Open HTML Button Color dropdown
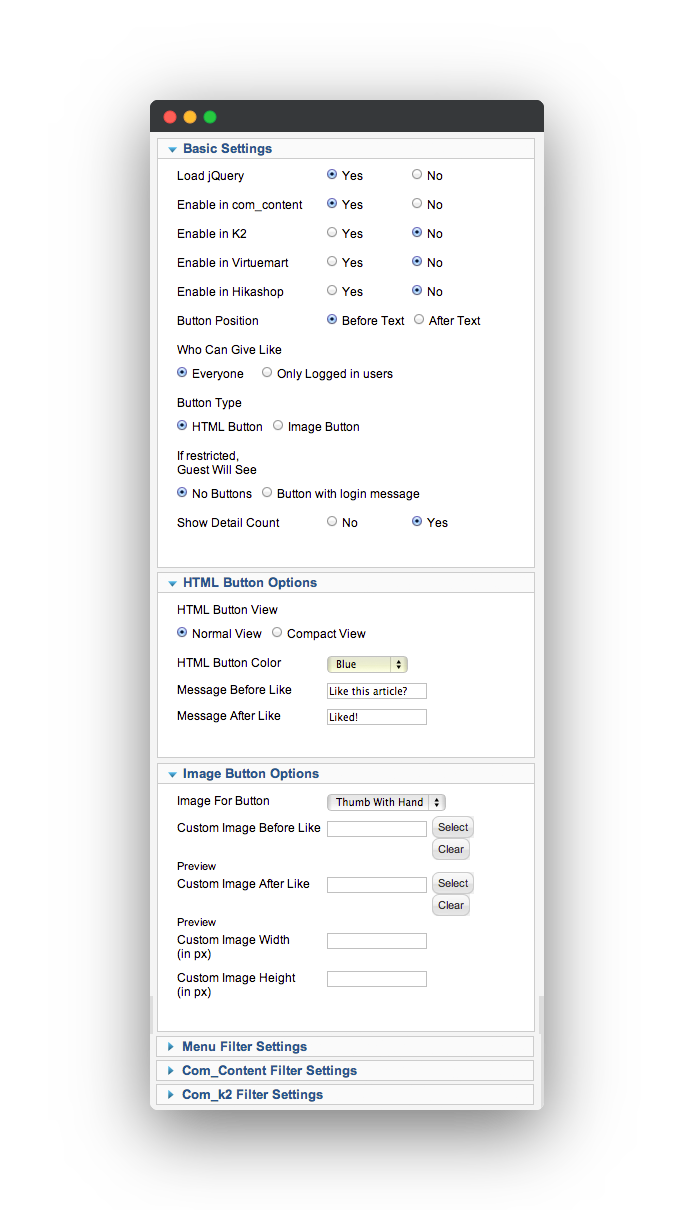Image resolution: width=694 pixels, height=1210 pixels. 367,664
